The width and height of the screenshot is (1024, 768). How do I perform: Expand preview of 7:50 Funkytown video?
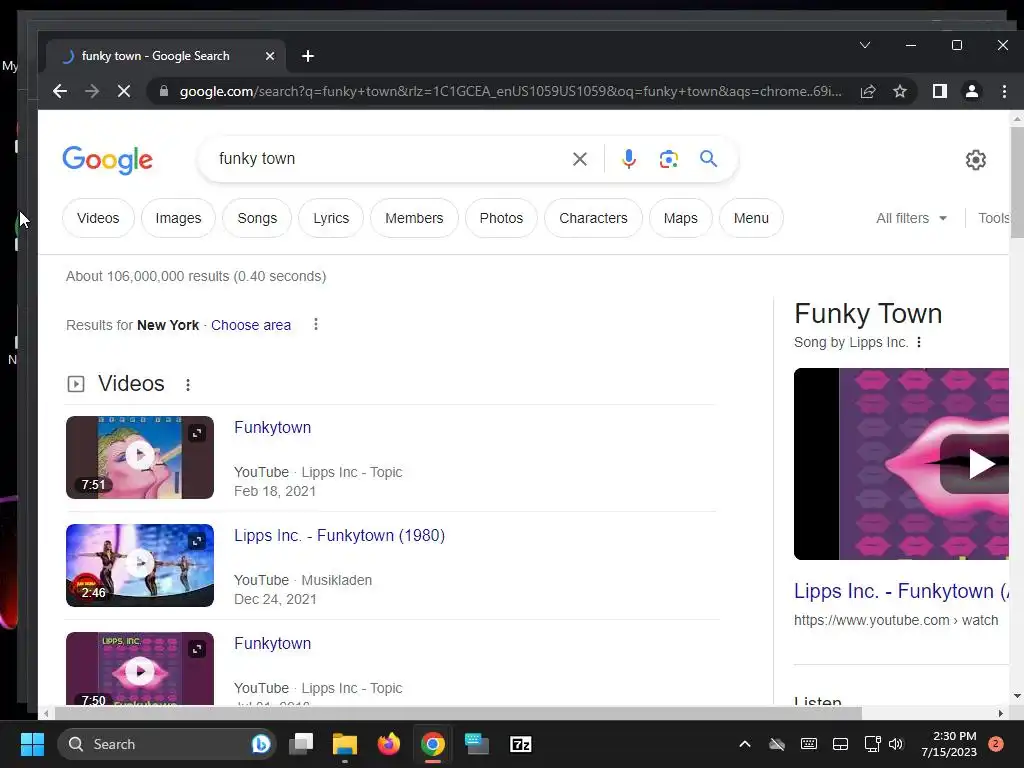(x=197, y=649)
